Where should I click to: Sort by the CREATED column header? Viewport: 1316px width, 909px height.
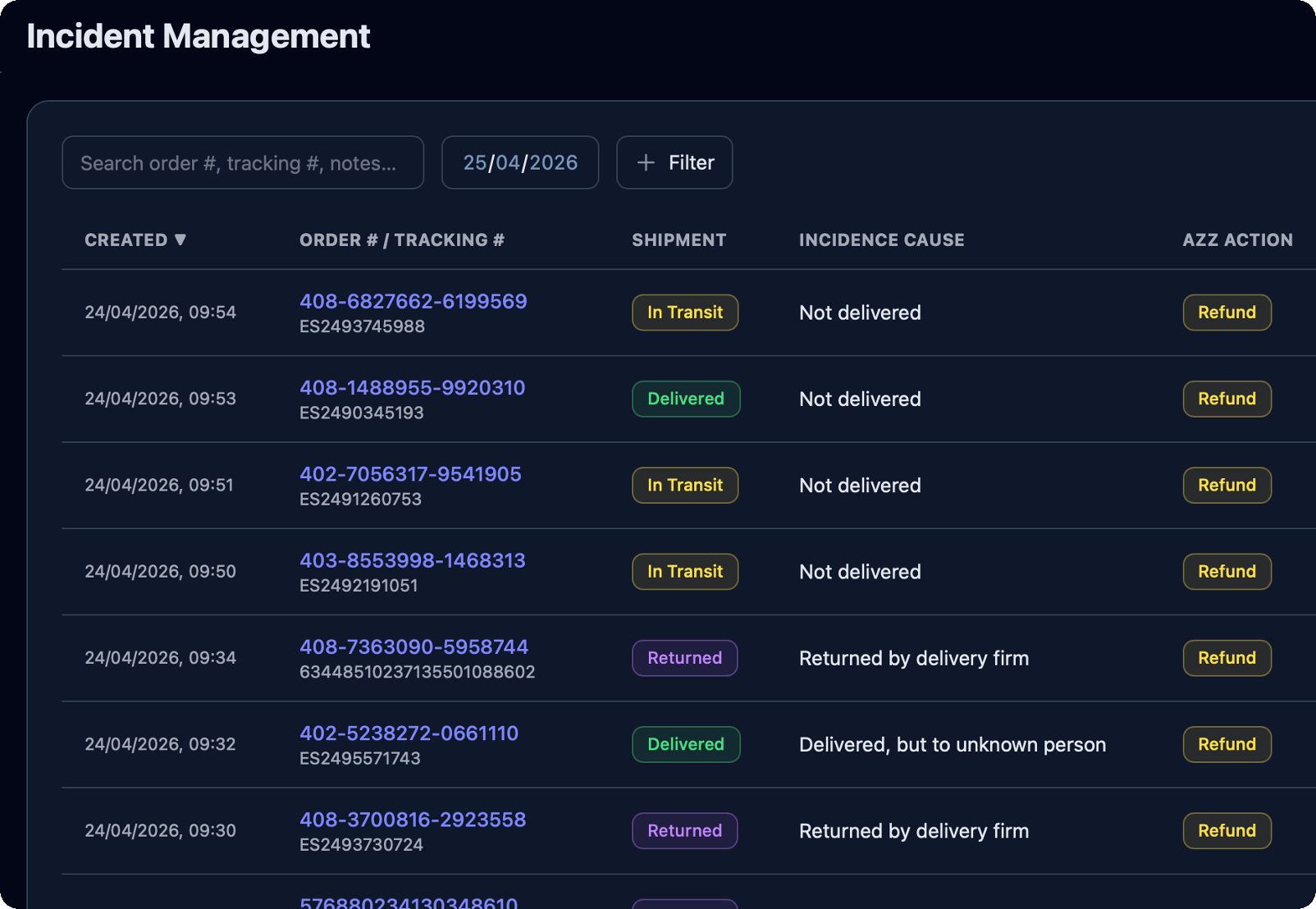tap(135, 240)
